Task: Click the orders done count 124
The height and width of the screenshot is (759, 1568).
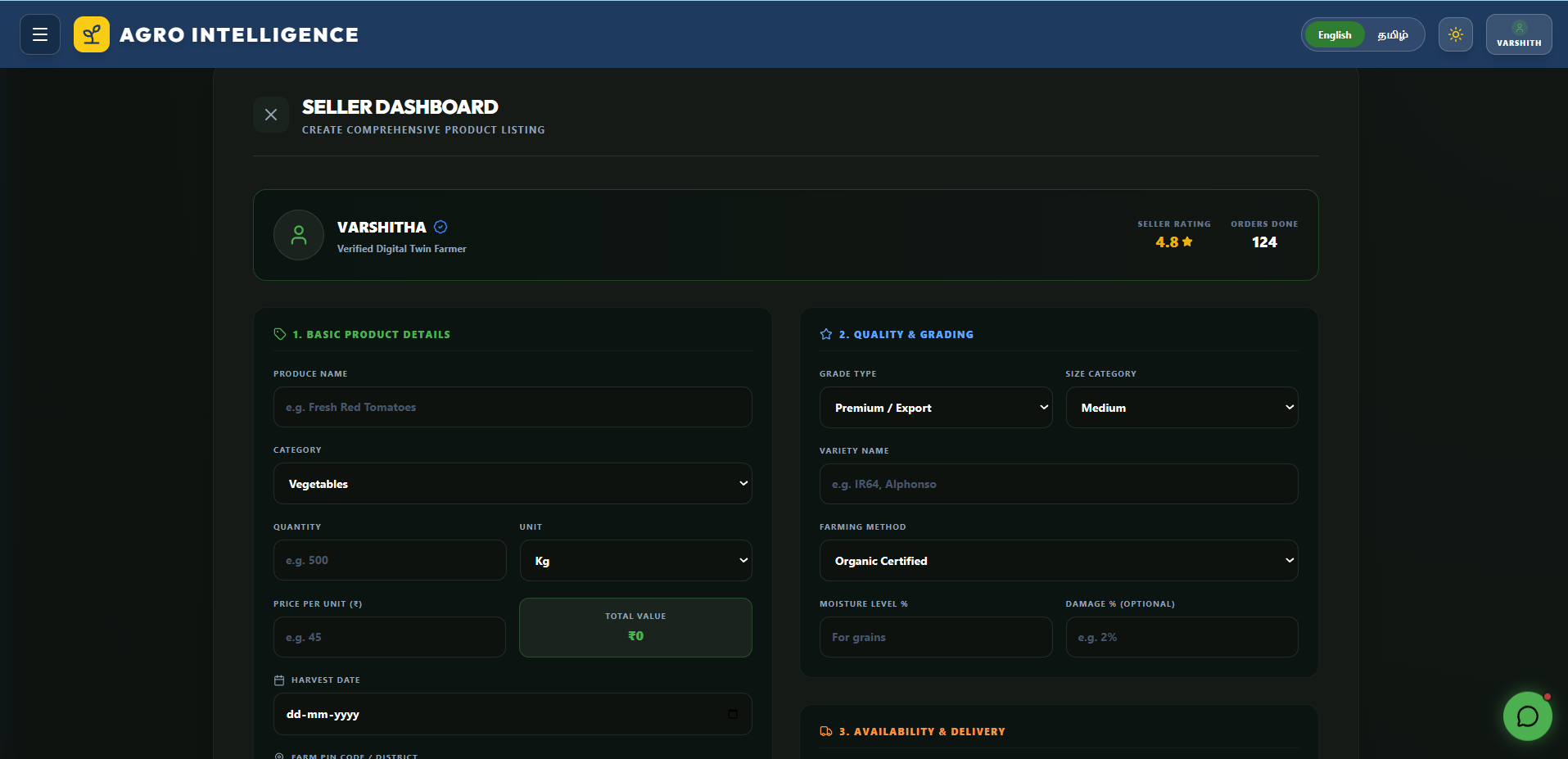Action: [x=1264, y=242]
